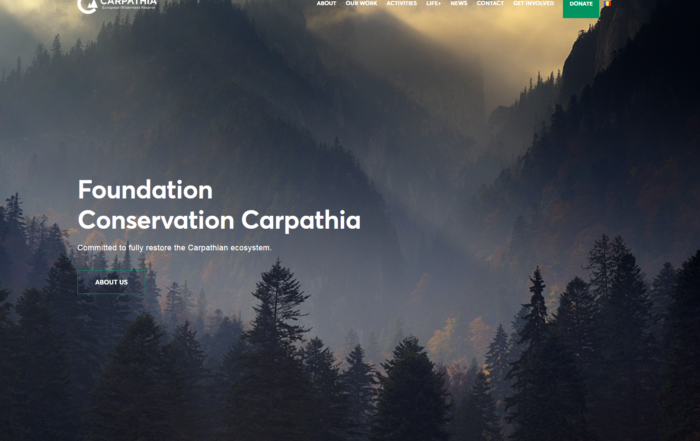Click the CARPATHIA wordmark in header
Image resolution: width=700 pixels, height=441 pixels.
tap(128, 3)
